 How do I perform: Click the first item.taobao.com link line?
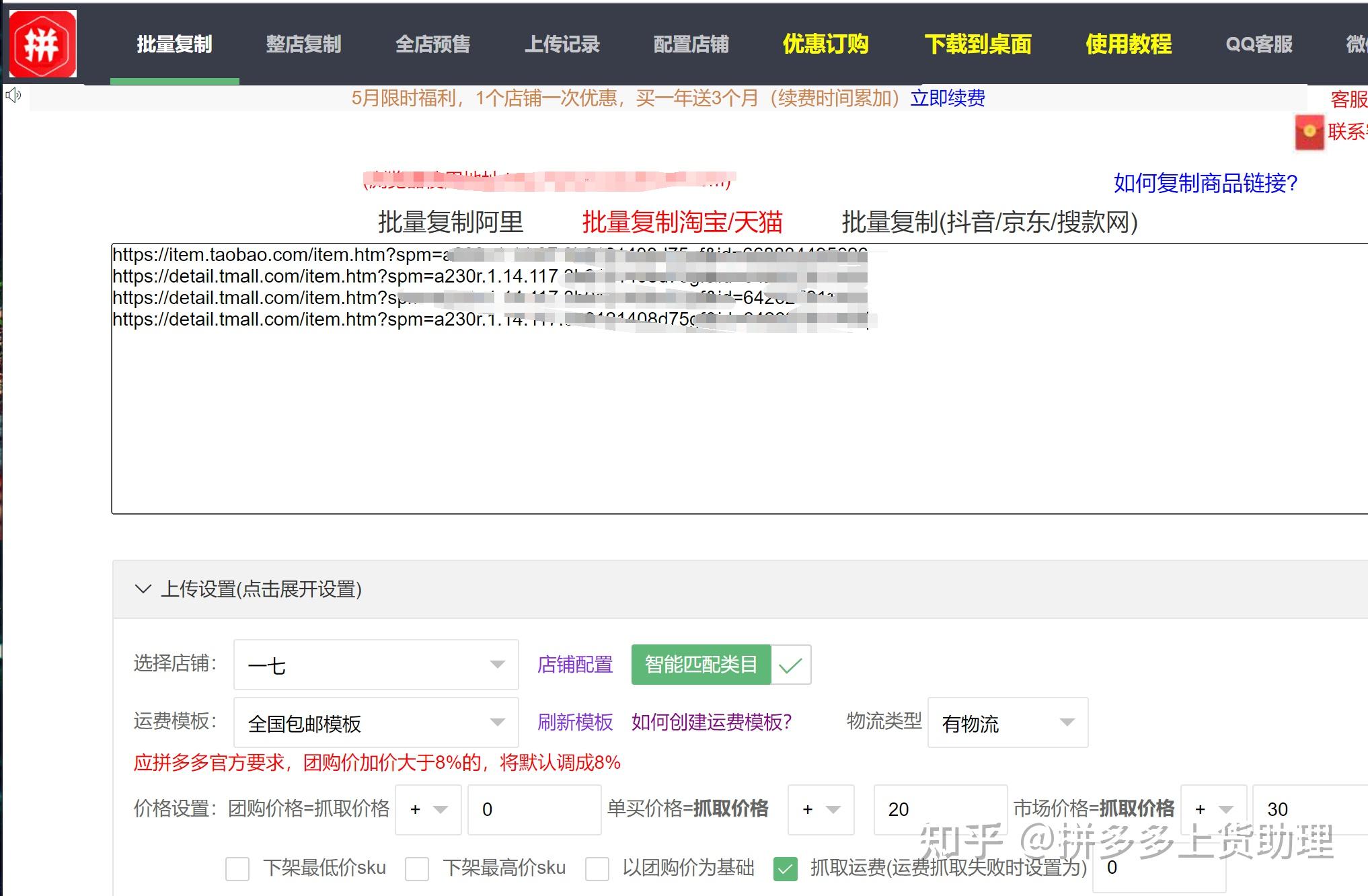(x=490, y=255)
